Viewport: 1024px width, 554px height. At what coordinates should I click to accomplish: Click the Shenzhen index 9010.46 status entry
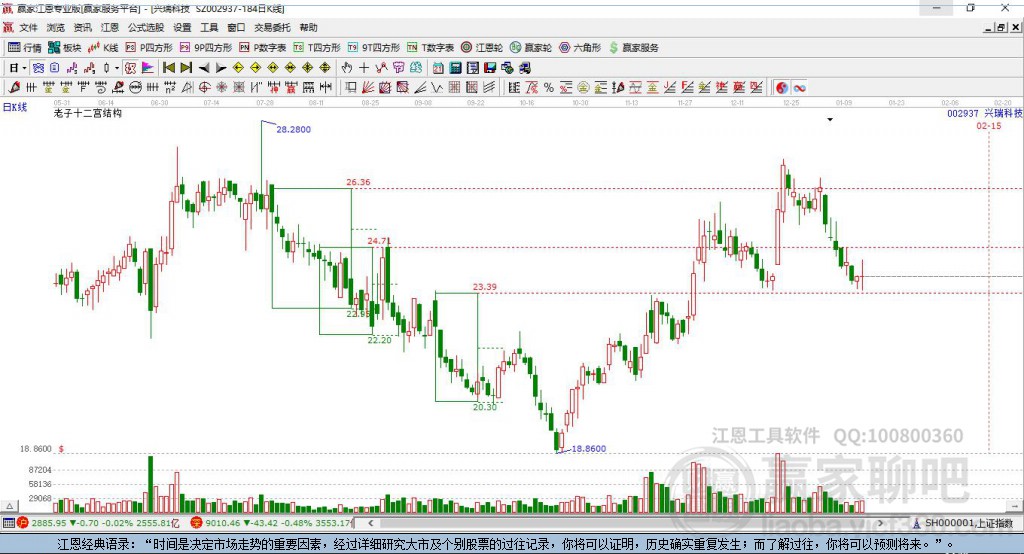[271, 523]
